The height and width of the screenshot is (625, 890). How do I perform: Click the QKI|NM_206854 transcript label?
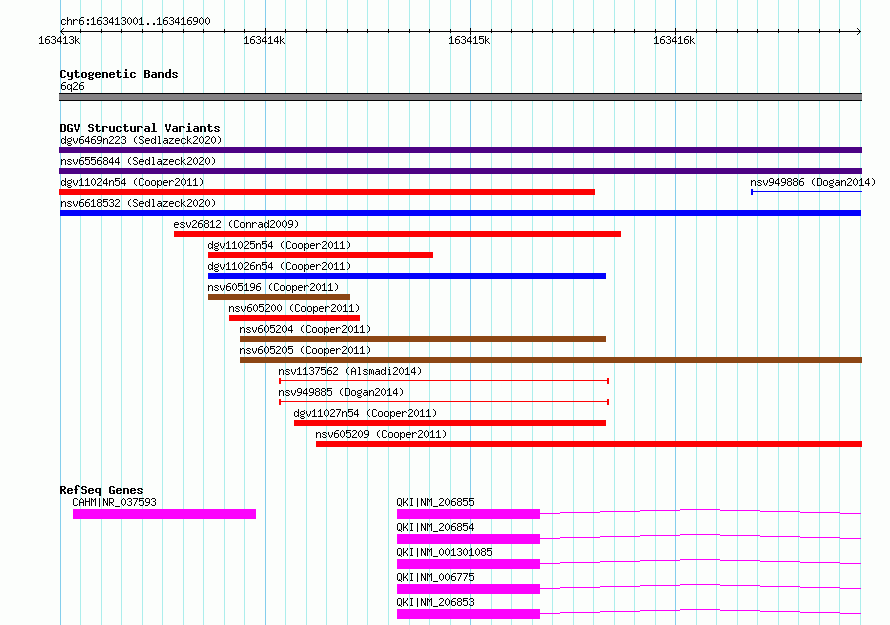435,527
